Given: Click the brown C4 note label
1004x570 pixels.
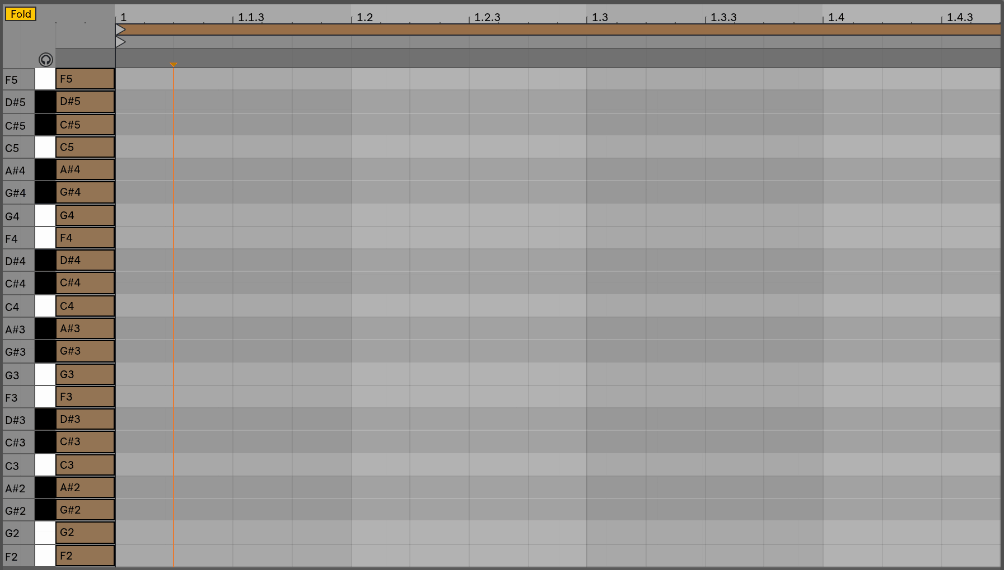Looking at the screenshot, I should pos(85,305).
